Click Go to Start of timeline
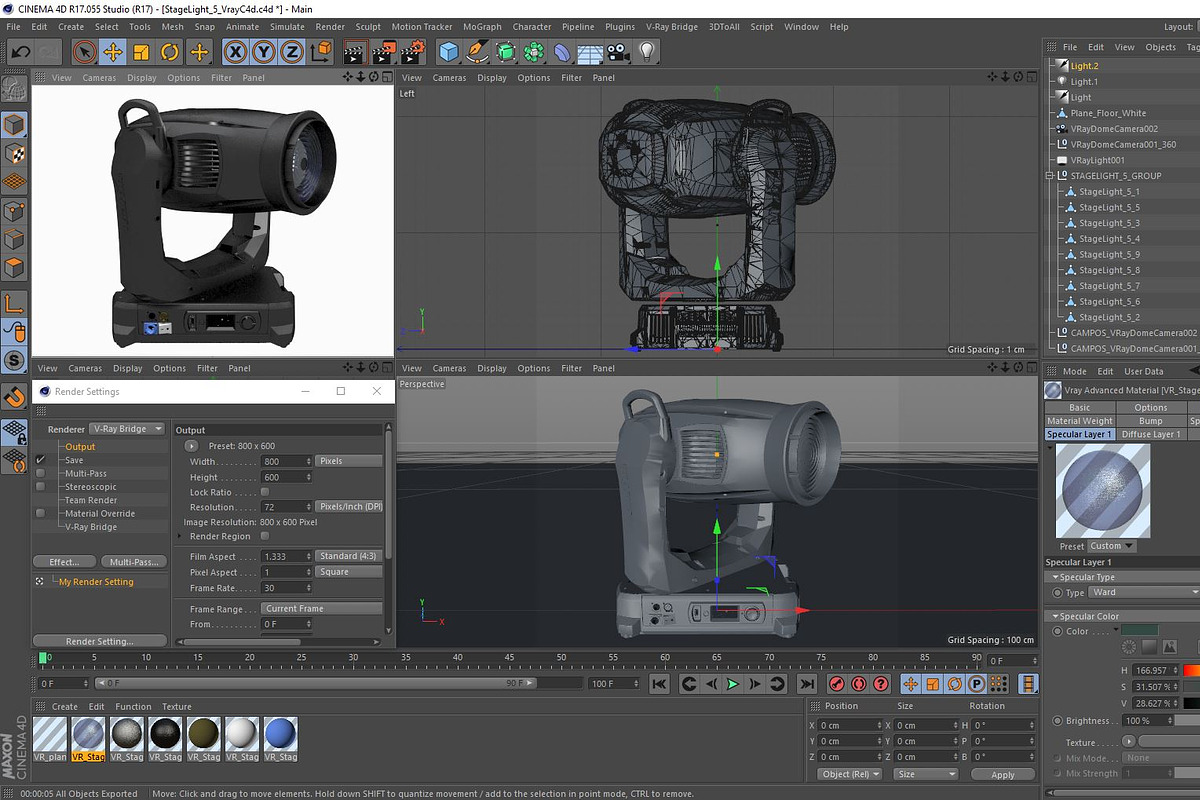The image size is (1200, 800). tap(659, 684)
